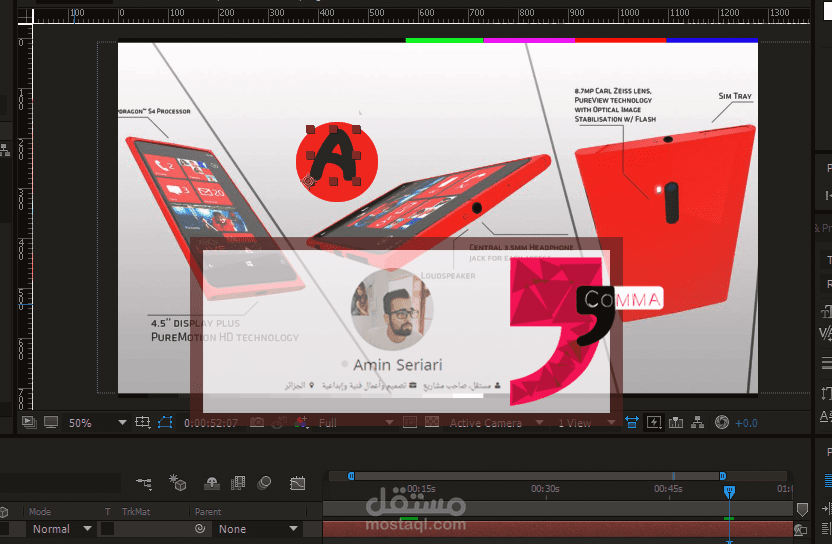Open the Normal blending mode dropdown
832x544 pixels.
click(x=60, y=529)
